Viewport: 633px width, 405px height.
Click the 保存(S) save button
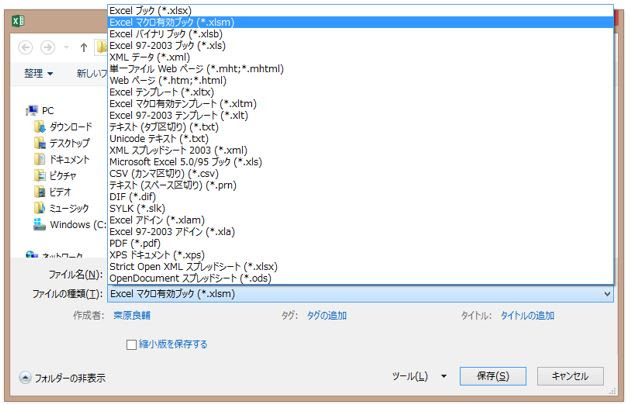493,376
